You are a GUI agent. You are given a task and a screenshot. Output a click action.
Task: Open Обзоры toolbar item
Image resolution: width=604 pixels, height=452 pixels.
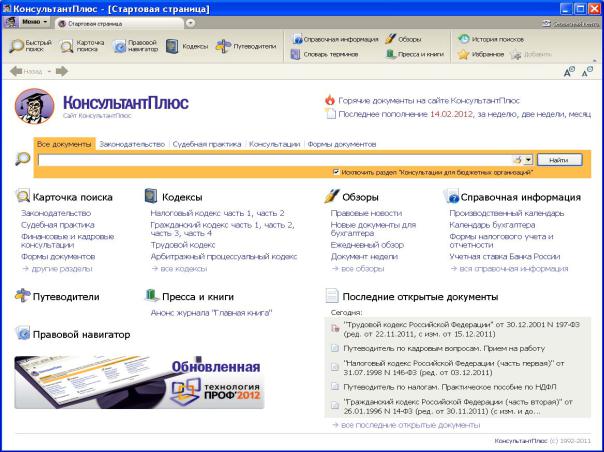click(403, 39)
